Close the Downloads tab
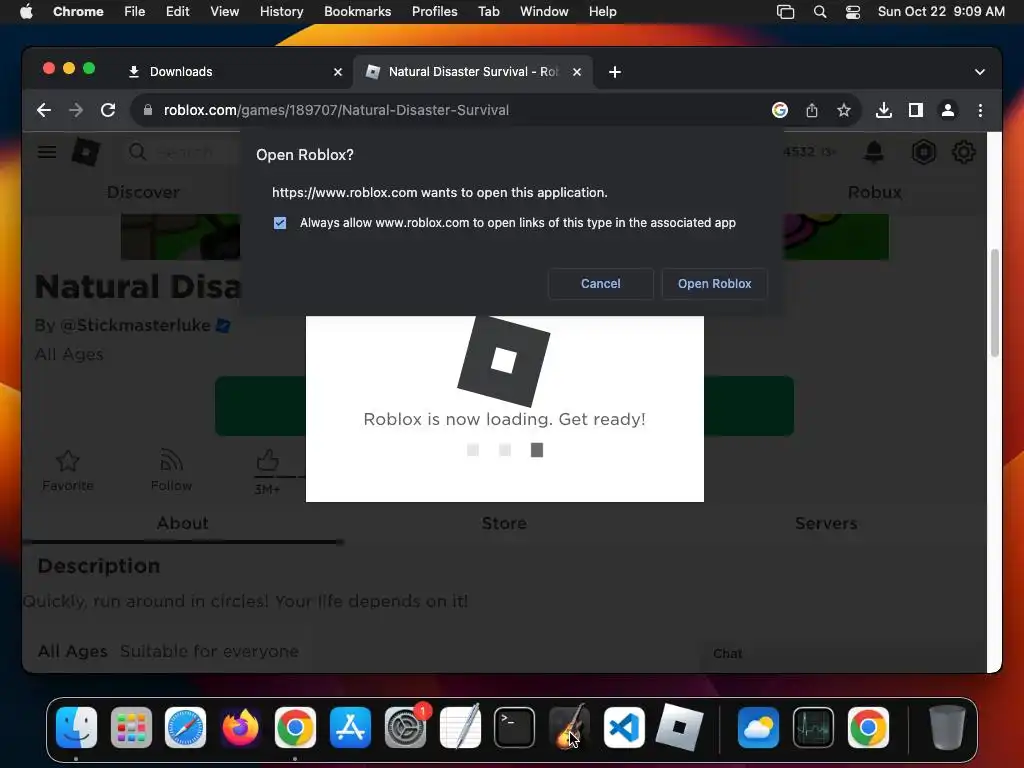1024x768 pixels. pyautogui.click(x=338, y=72)
